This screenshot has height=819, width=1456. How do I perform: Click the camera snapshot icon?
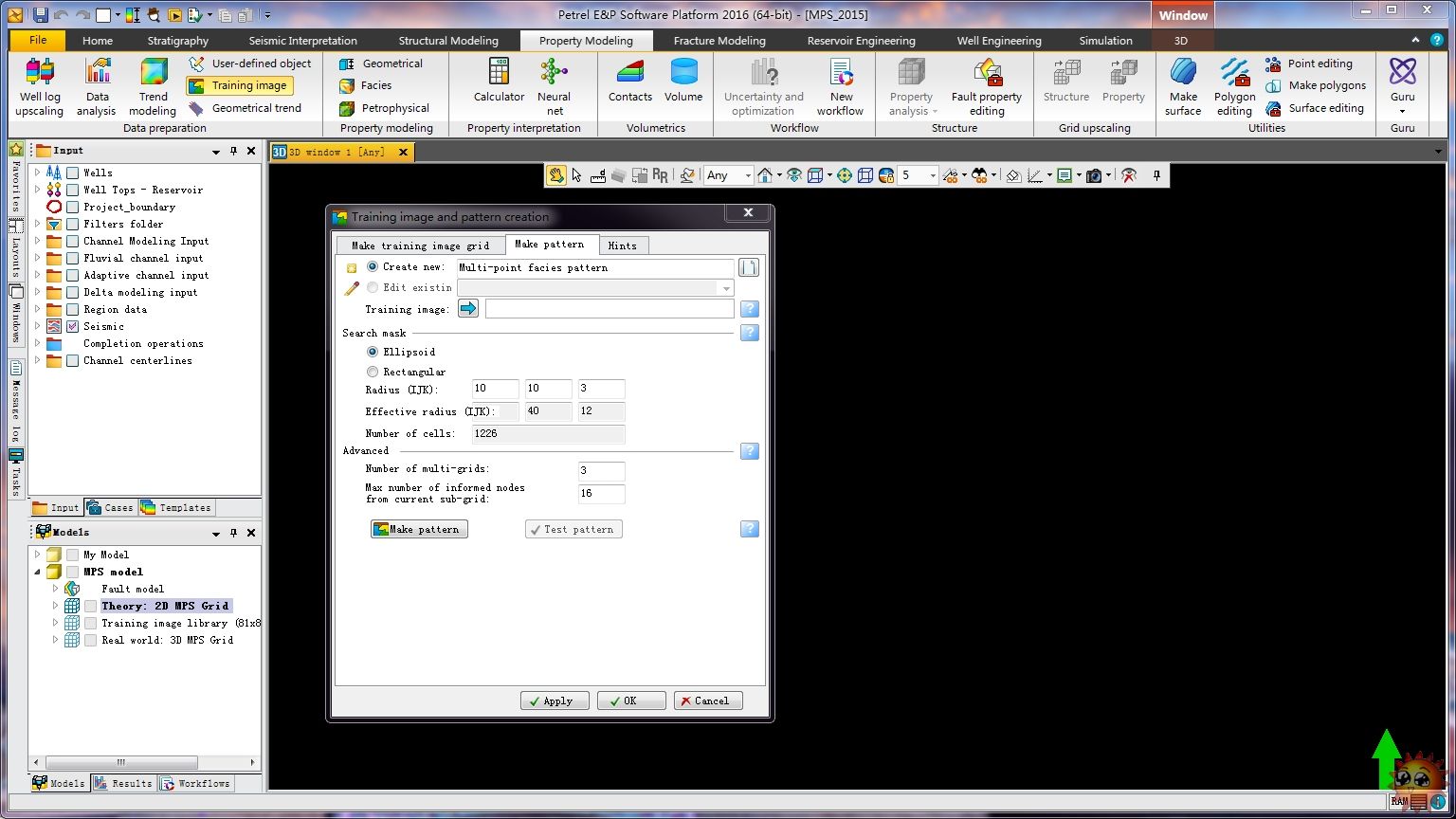(x=1094, y=175)
